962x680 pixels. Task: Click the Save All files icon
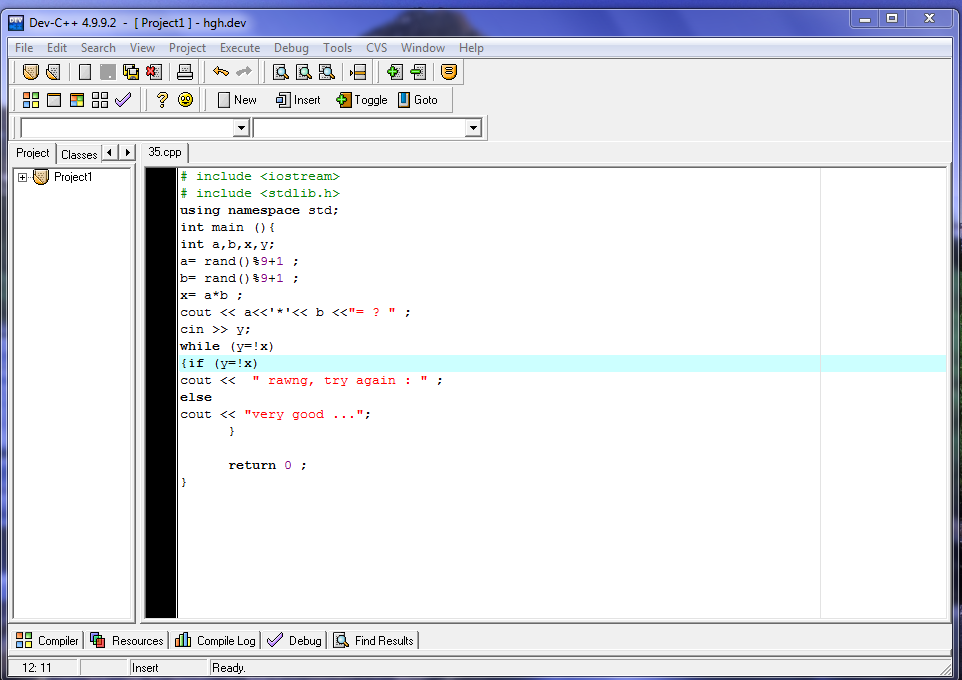[131, 72]
